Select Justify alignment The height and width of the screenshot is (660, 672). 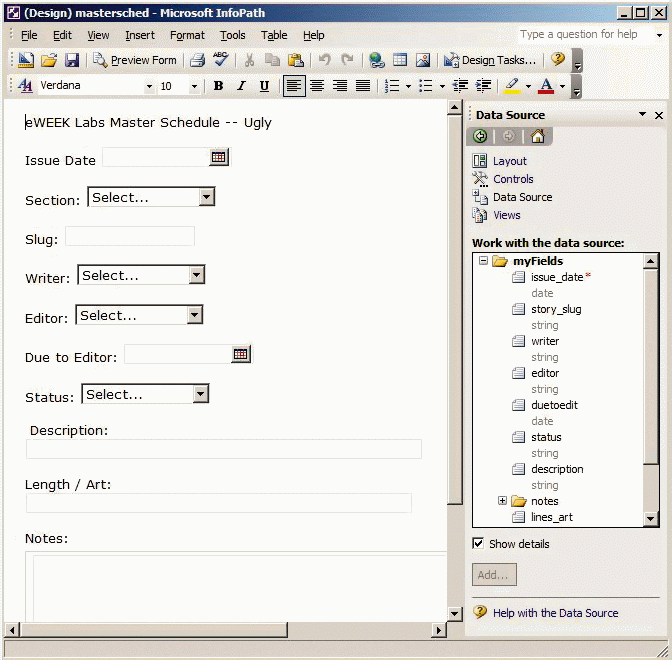click(x=363, y=86)
